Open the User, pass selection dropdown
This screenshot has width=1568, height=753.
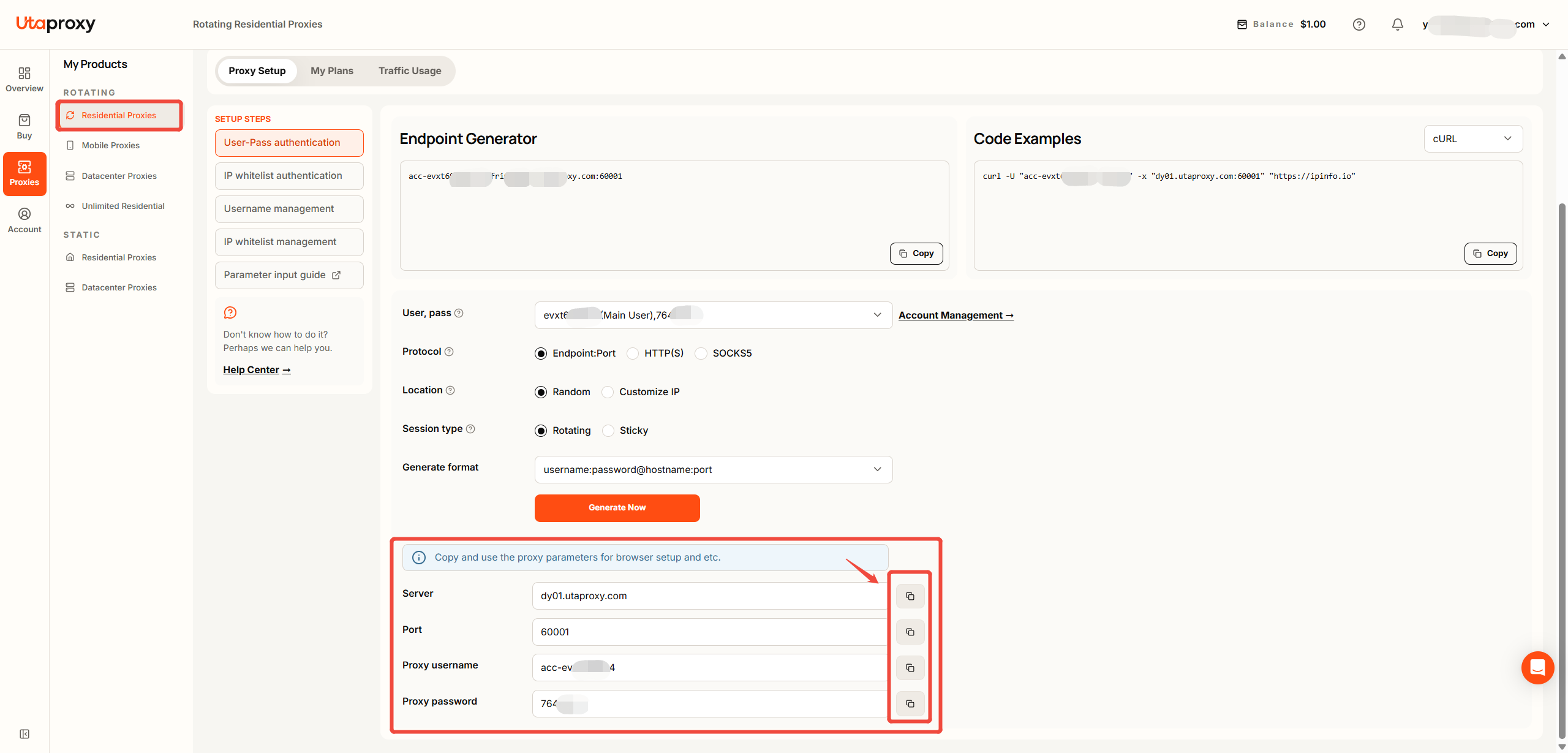click(x=714, y=315)
